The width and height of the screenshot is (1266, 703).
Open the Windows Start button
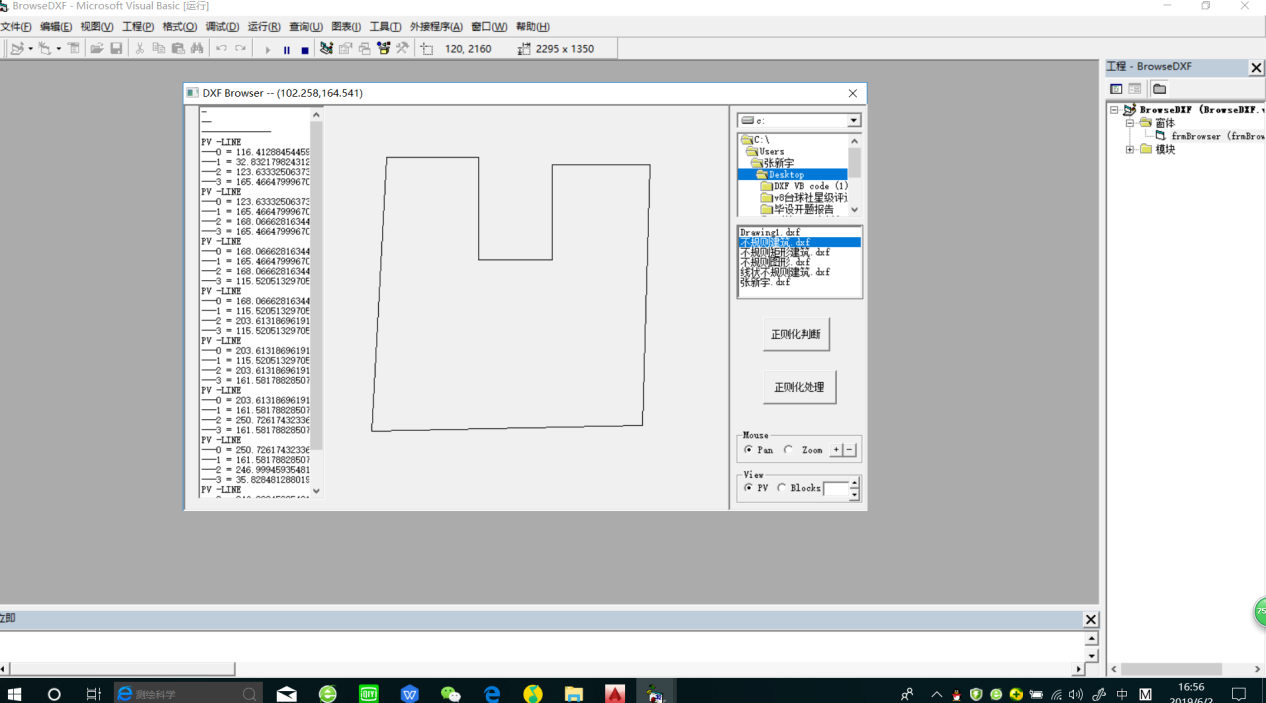click(x=15, y=693)
